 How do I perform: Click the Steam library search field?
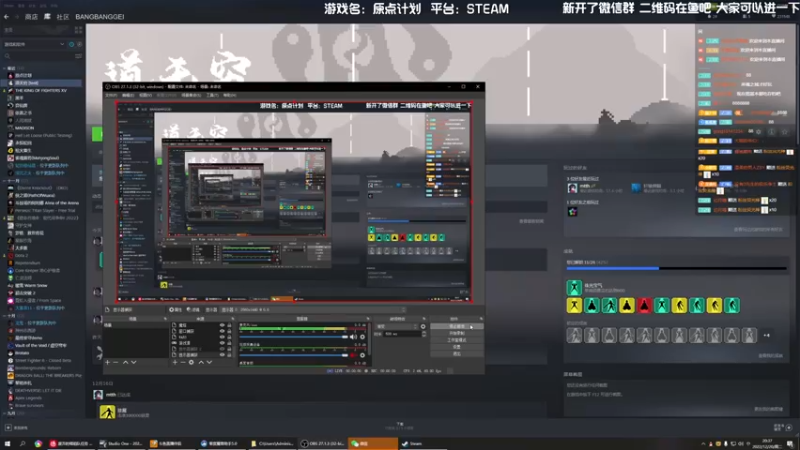[38, 56]
